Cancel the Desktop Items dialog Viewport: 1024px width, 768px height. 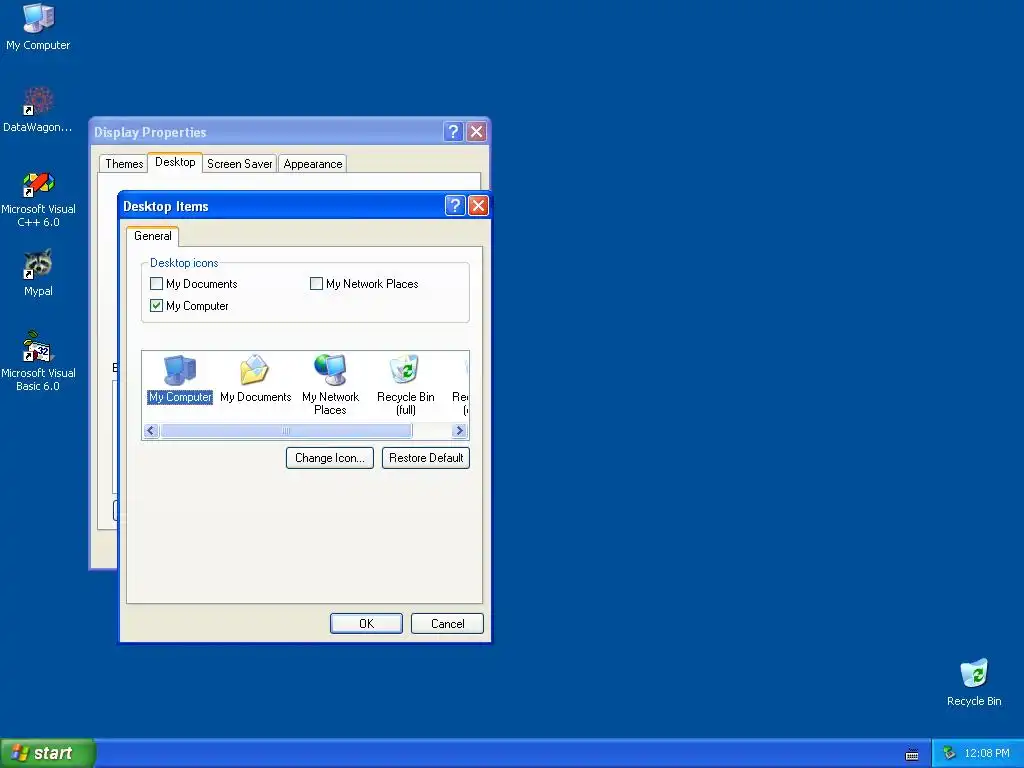point(447,624)
